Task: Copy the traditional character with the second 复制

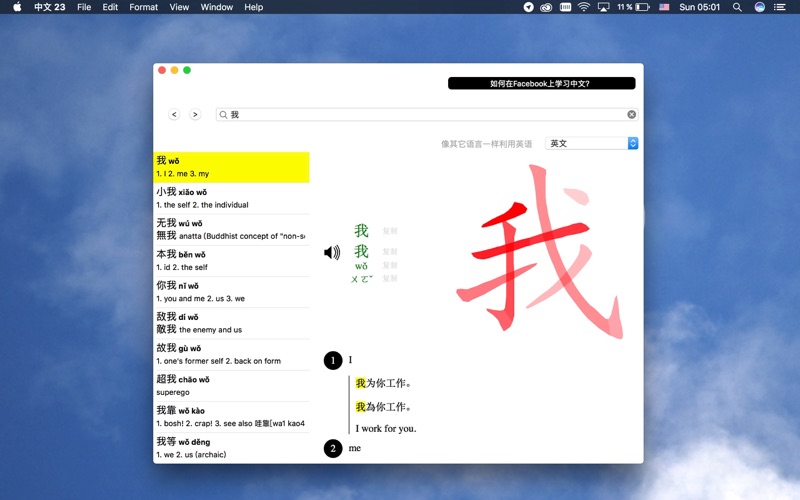Action: point(390,252)
